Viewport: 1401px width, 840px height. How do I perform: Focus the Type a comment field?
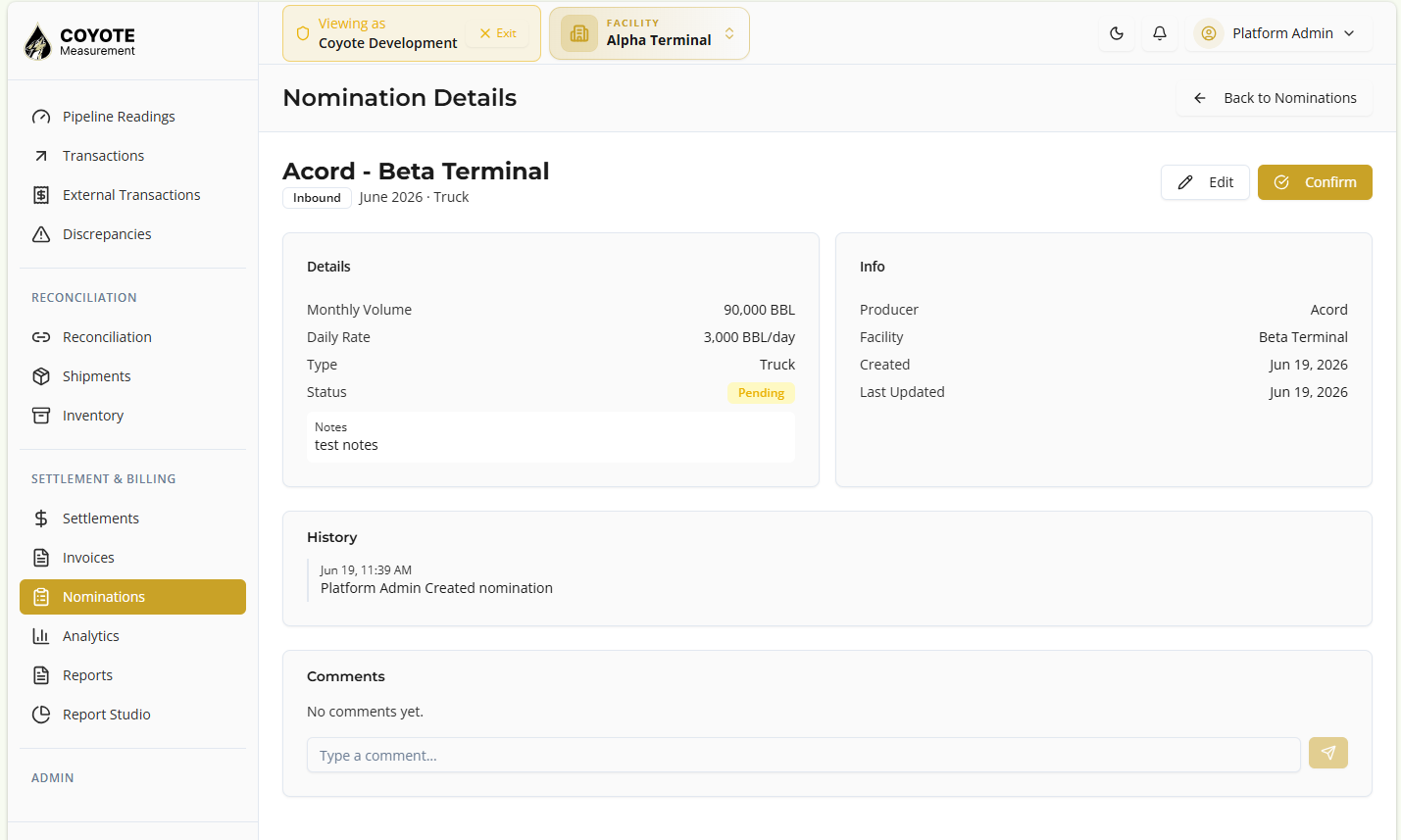click(x=804, y=755)
